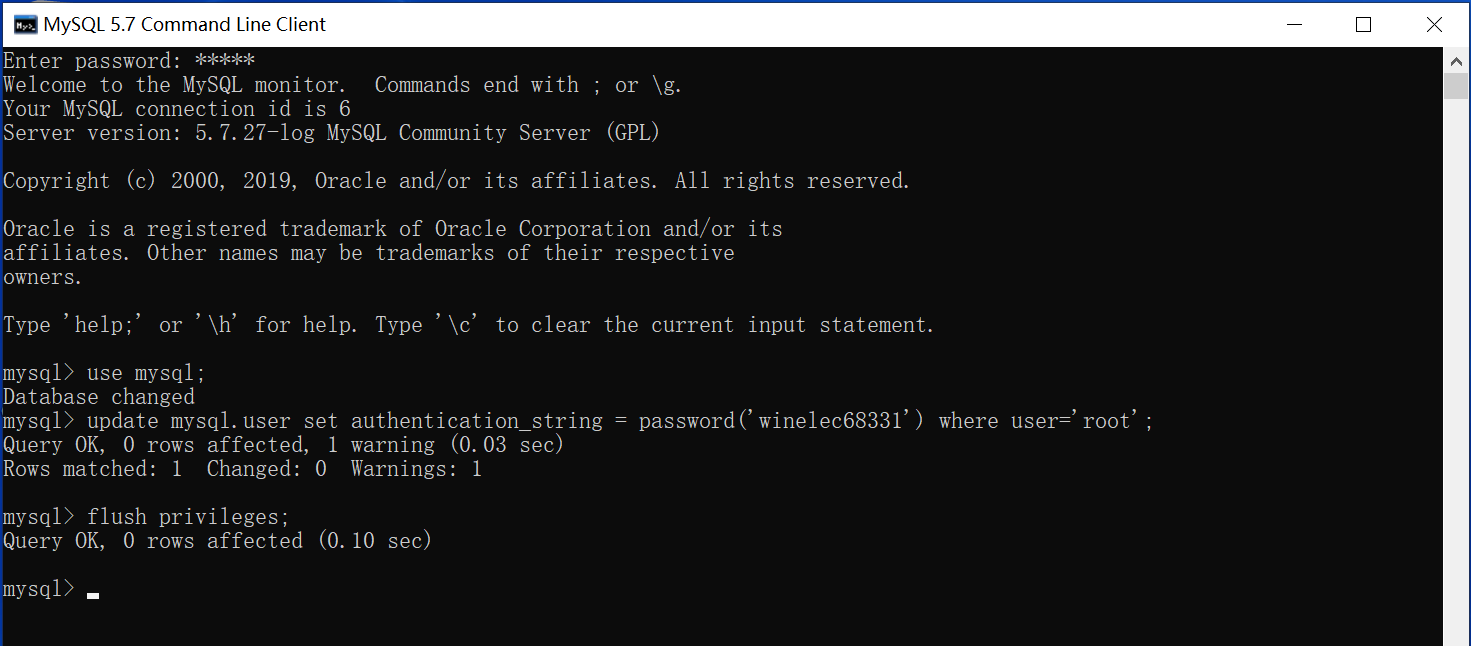This screenshot has width=1471, height=646.
Task: Click the close icon
Action: click(x=1434, y=24)
